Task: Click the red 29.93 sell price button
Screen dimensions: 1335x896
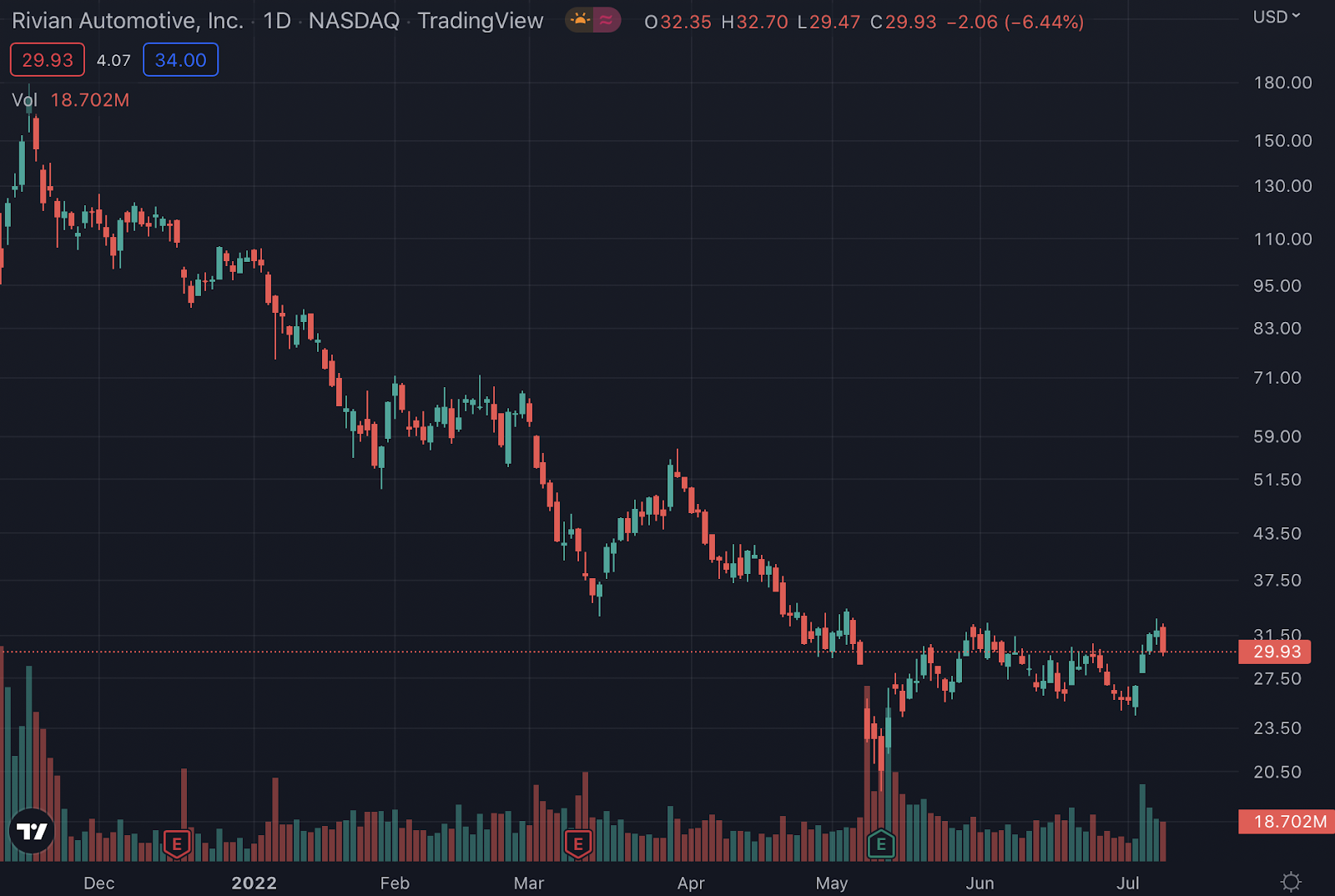Action: (x=48, y=60)
